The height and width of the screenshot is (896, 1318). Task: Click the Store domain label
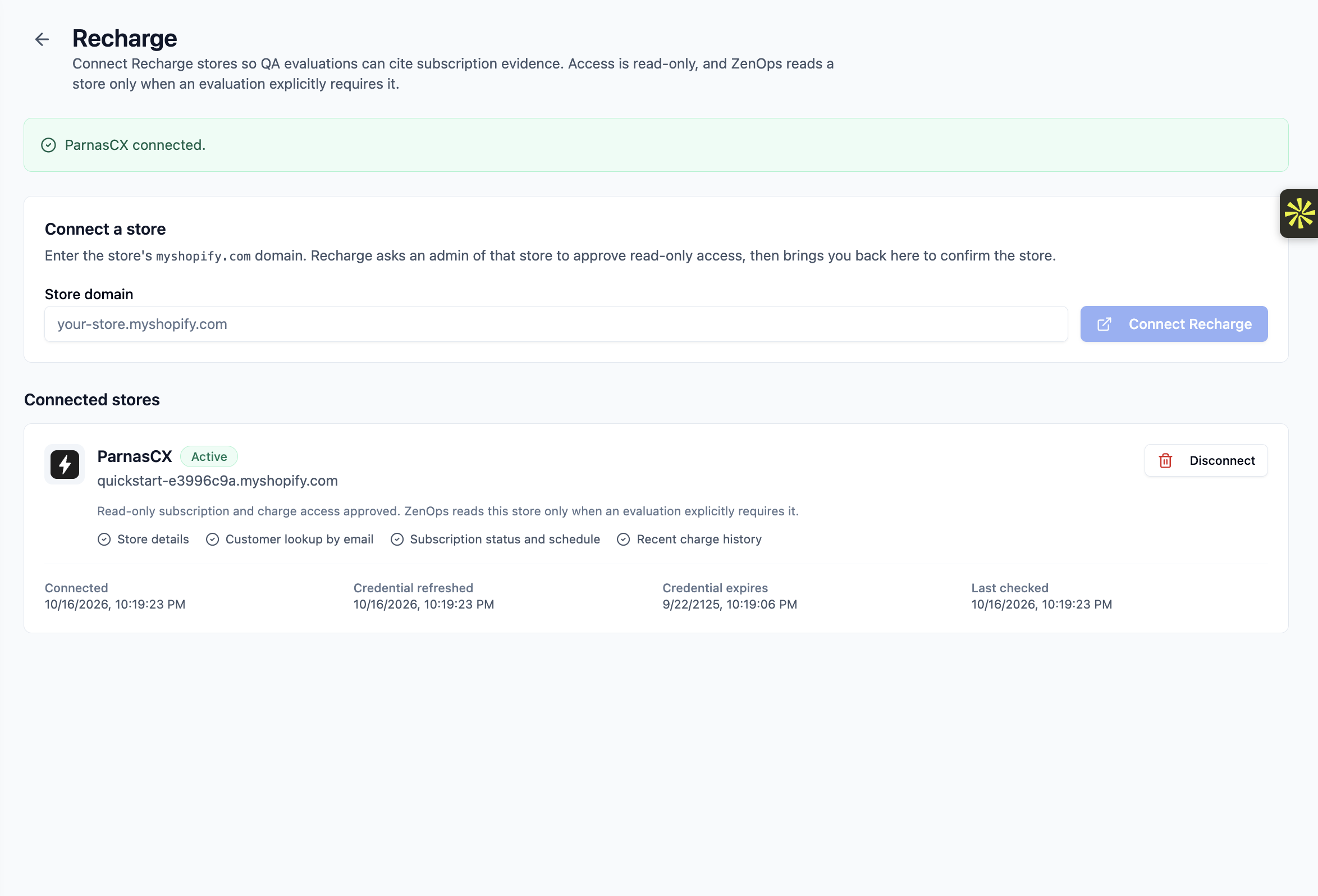click(89, 294)
